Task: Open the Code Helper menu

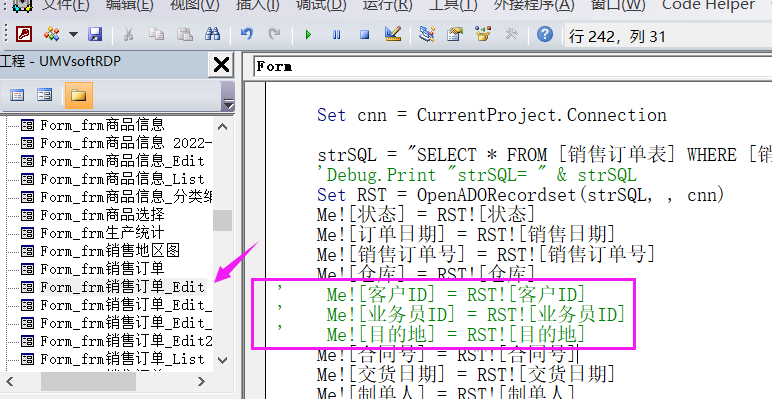Action: click(x=708, y=5)
